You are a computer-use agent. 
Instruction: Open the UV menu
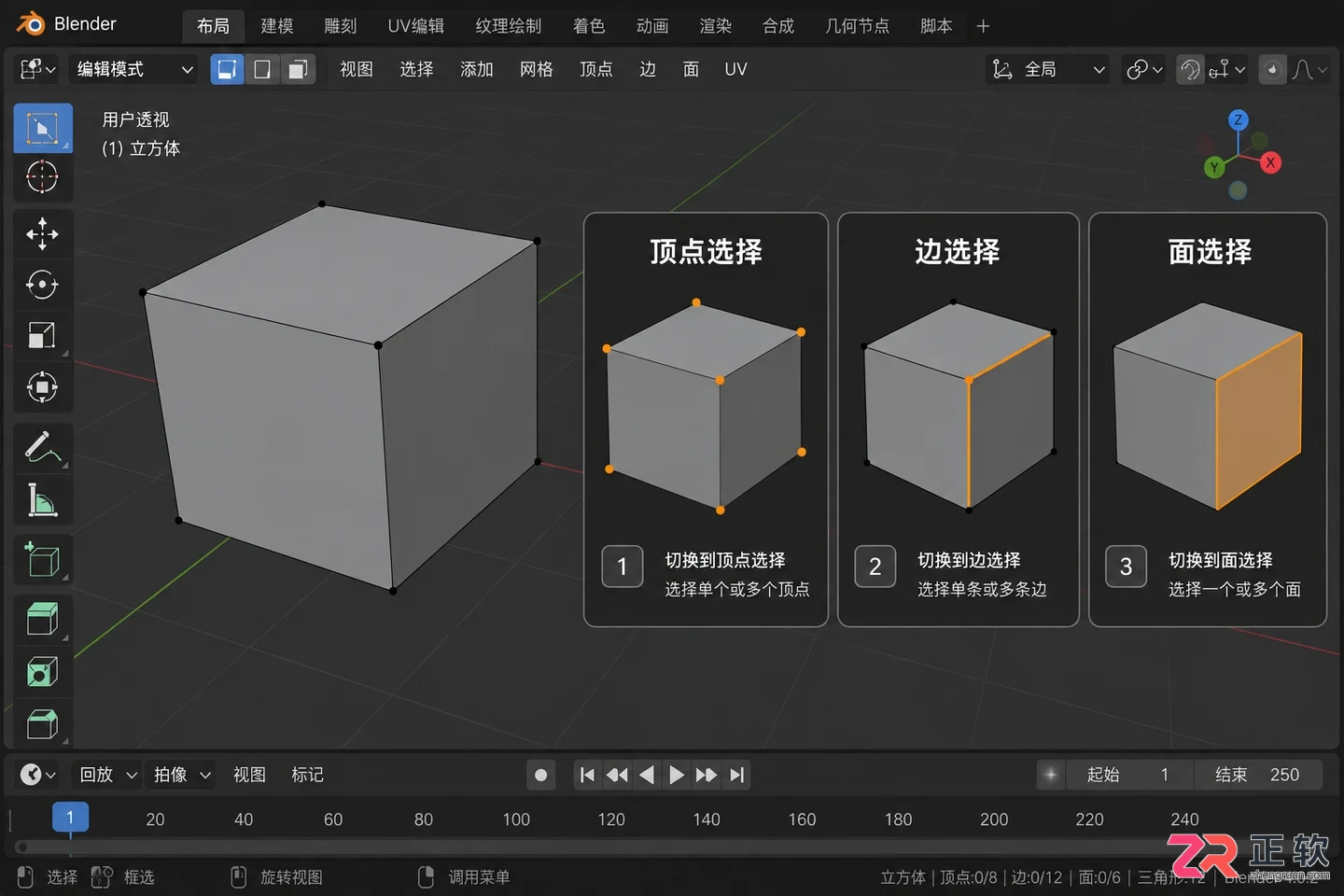tap(736, 69)
